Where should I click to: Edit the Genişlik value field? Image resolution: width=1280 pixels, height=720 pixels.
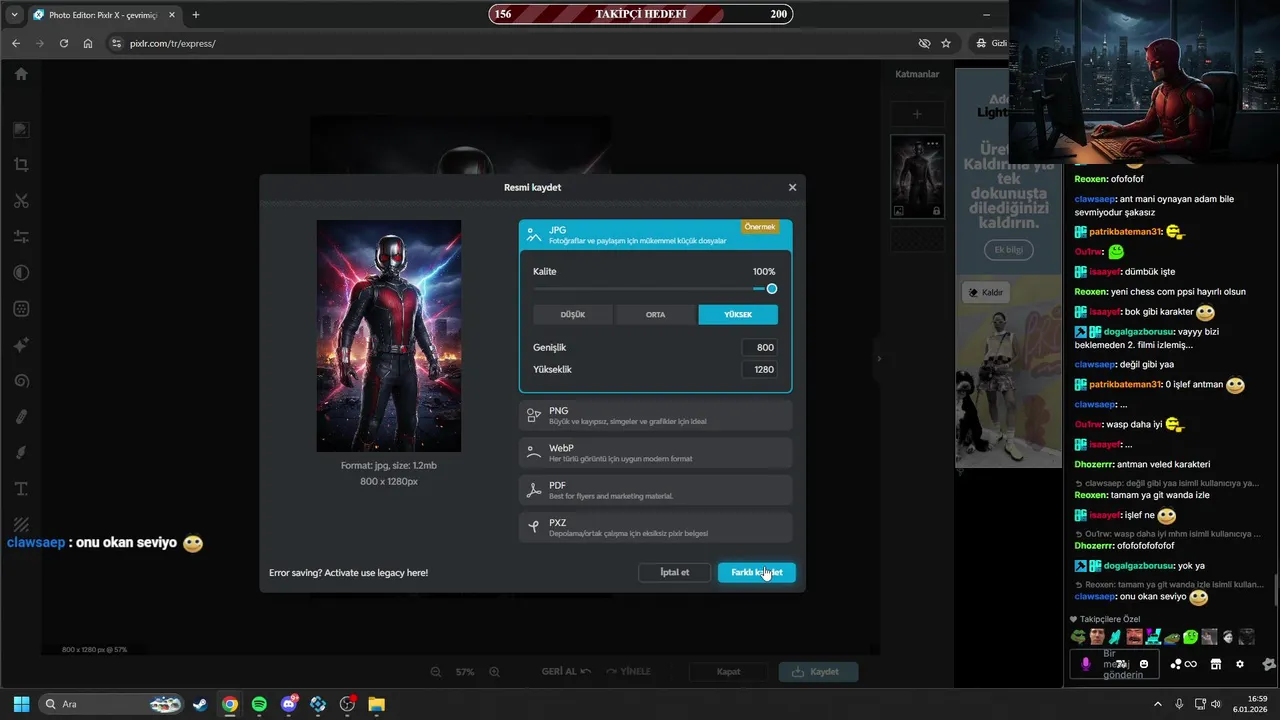point(760,347)
